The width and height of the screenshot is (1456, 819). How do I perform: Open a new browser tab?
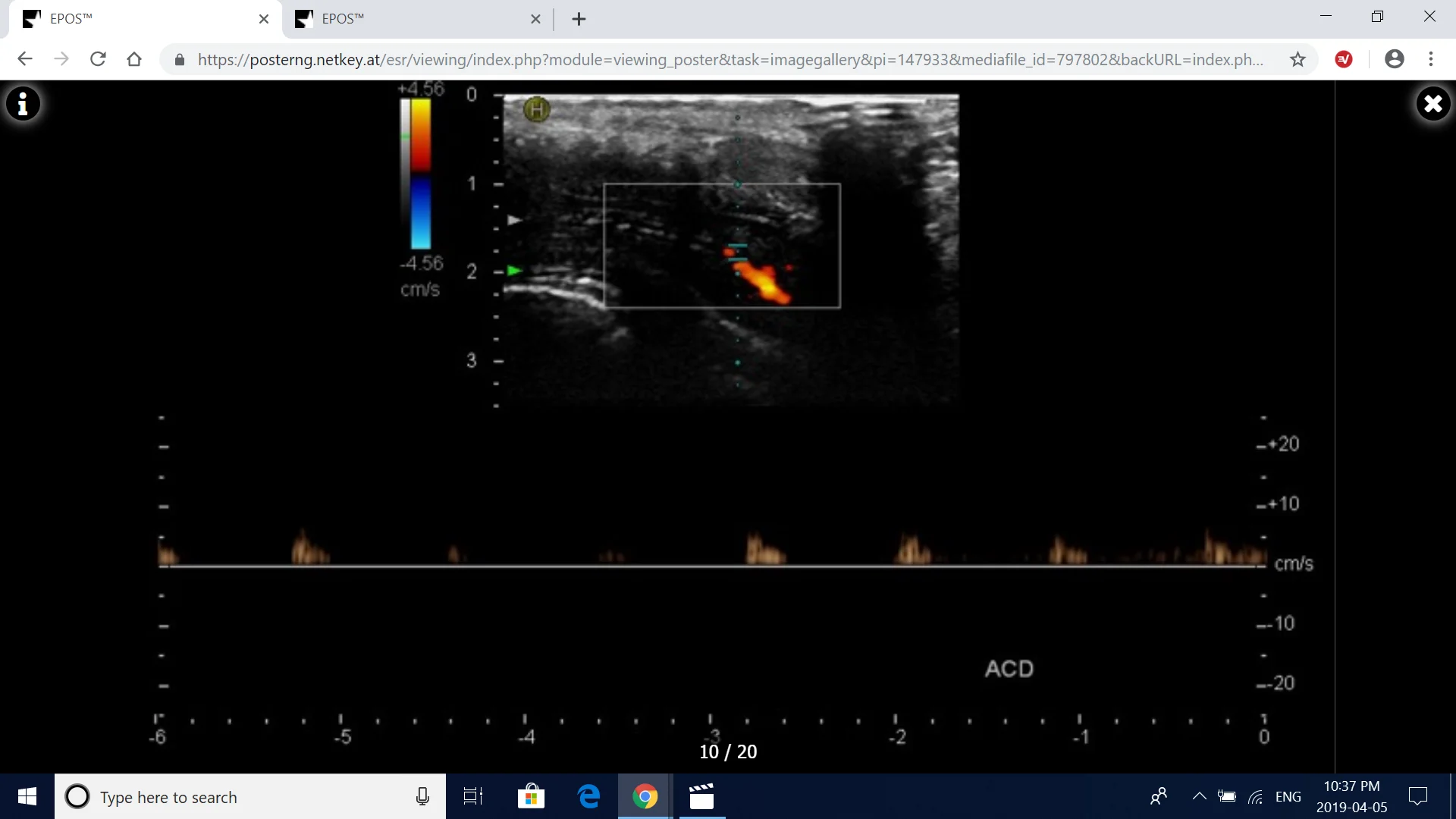click(x=579, y=19)
